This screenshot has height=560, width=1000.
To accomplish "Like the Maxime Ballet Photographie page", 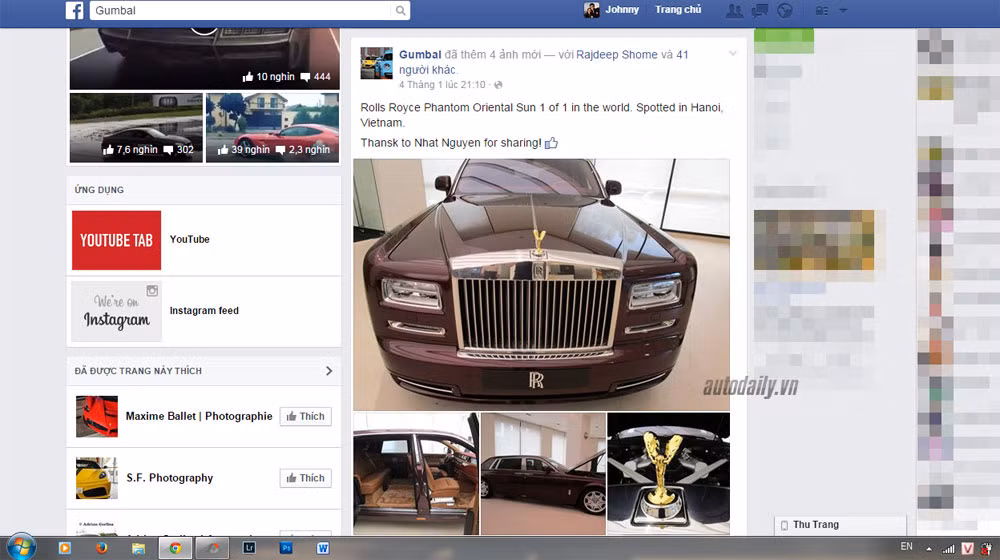I will click(x=305, y=416).
